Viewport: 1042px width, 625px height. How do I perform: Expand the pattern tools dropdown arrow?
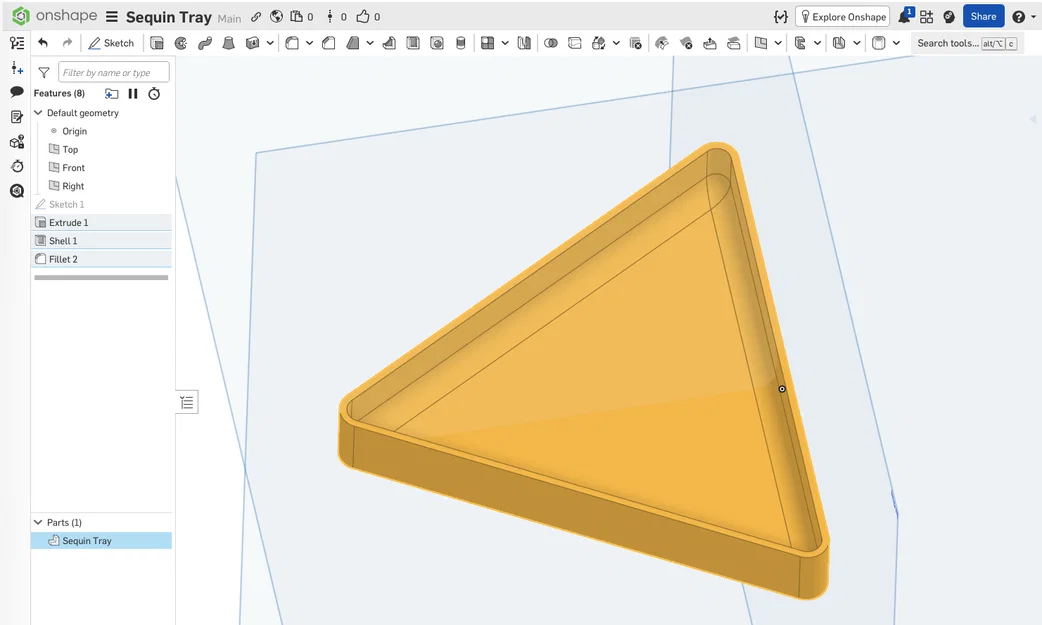pos(505,43)
